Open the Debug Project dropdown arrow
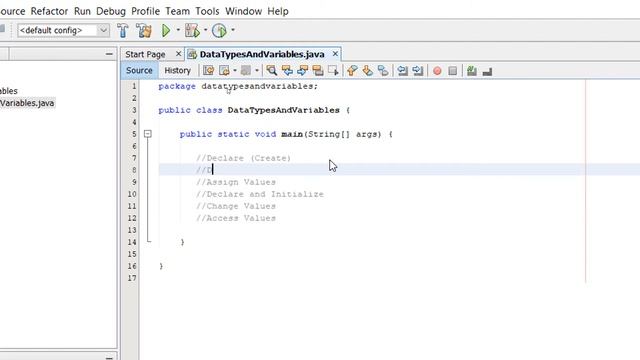640x360 pixels. click(205, 30)
